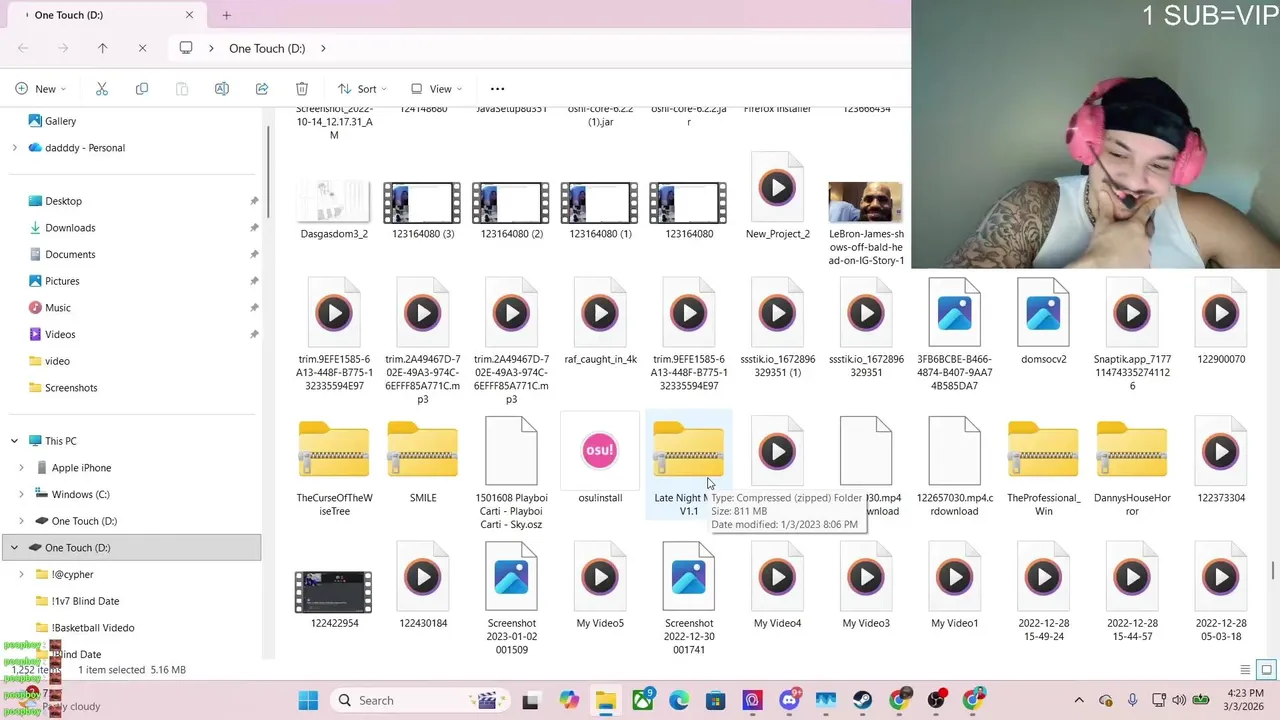Screen dimensions: 1280x720
Task: Open new File Explorer tab with plus
Action: coord(226,15)
